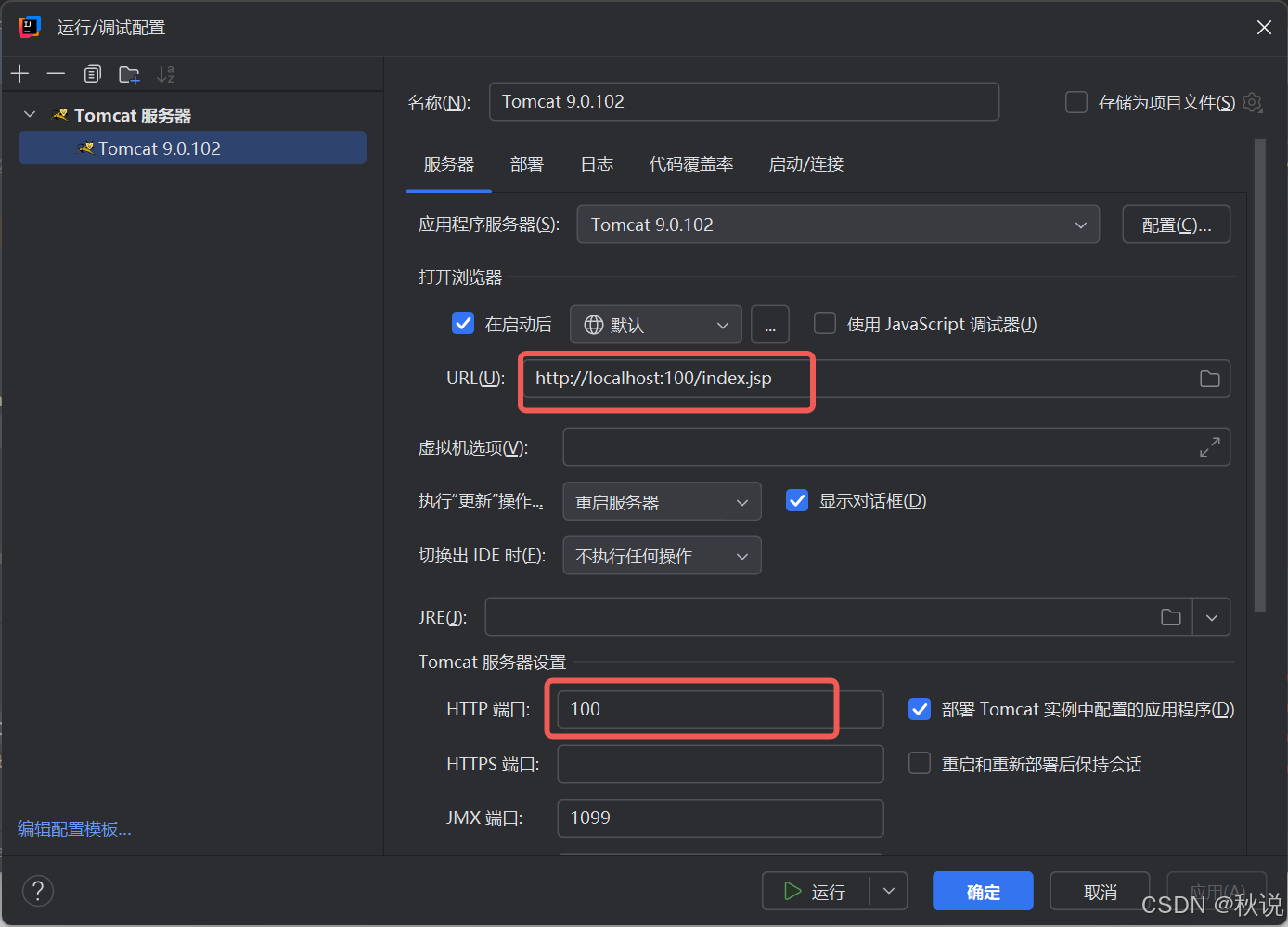Uncheck 部署 Tomcat 实例中配置的应用程序
Image resolution: width=1288 pixels, height=927 pixels.
point(920,709)
